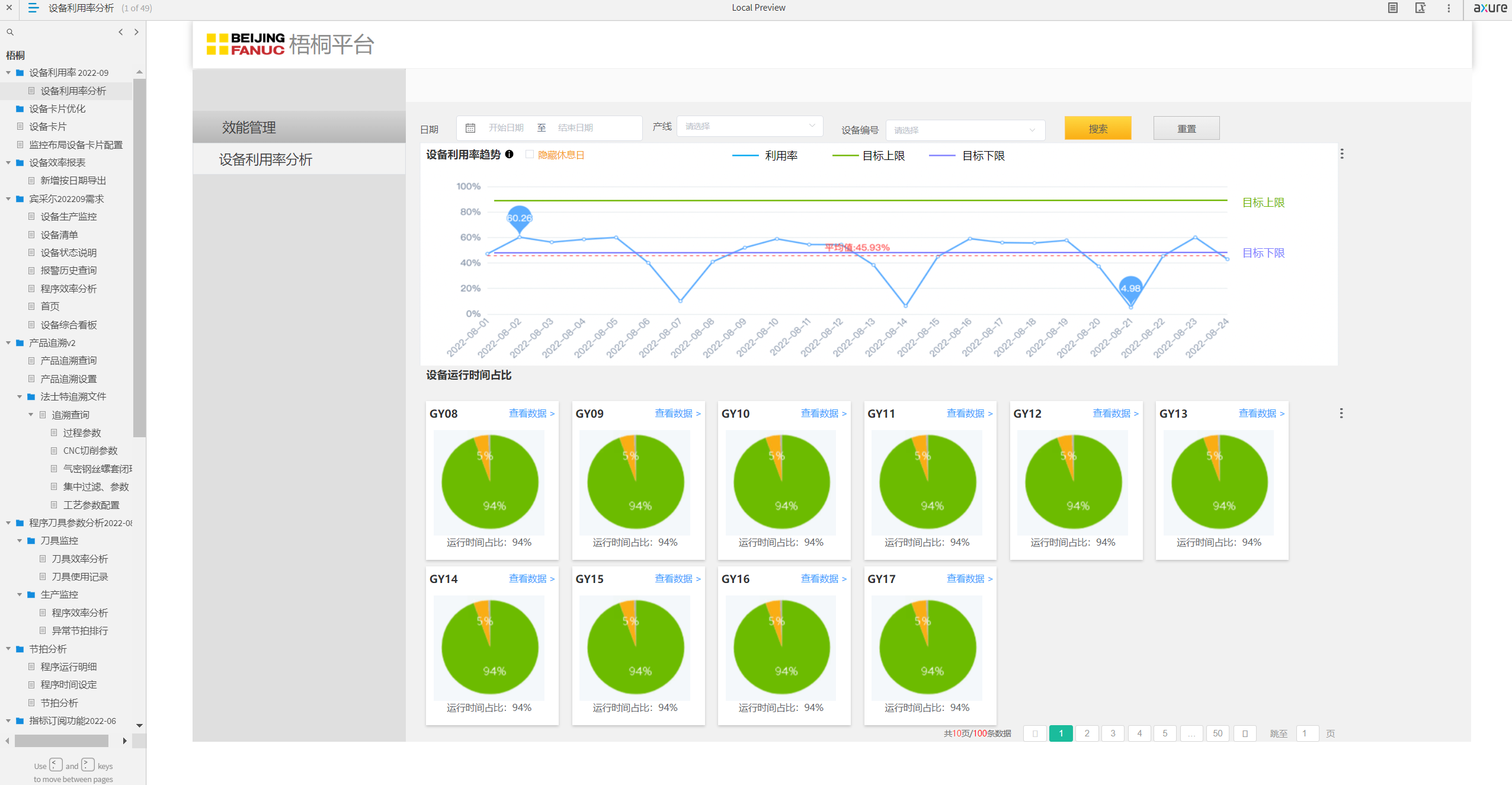Open the 设备编号 dropdown
Image resolution: width=1512 pixels, height=785 pixels.
tap(965, 130)
